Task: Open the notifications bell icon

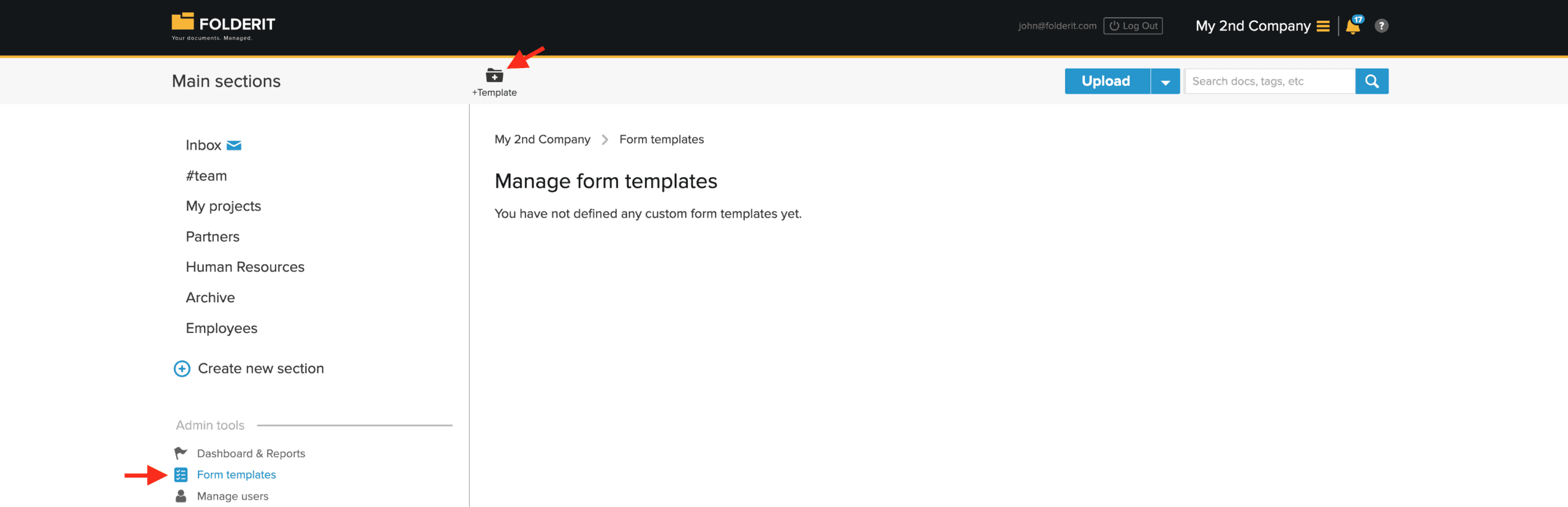Action: click(x=1353, y=26)
